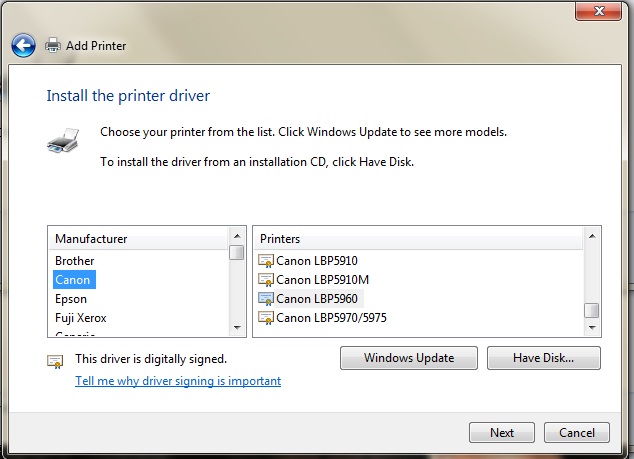634x459 pixels.
Task: Choose the Canon LBP5970/5975 printer
Action: [331, 318]
